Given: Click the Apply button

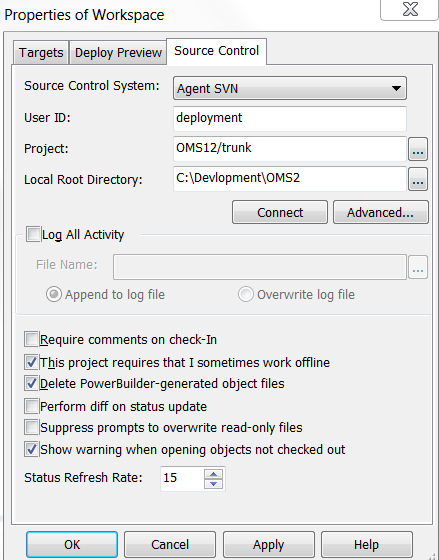Looking at the screenshot, I should click(269, 544).
